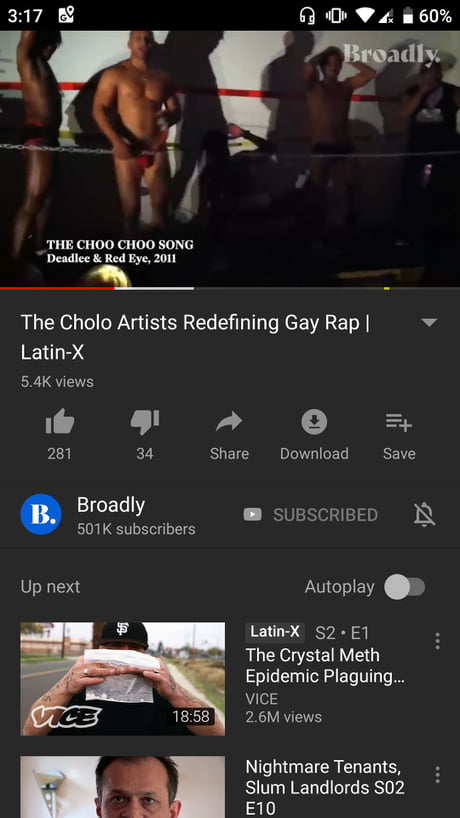Tap the maps notification icon in status bar
This screenshot has height=818, width=460.
66,15
